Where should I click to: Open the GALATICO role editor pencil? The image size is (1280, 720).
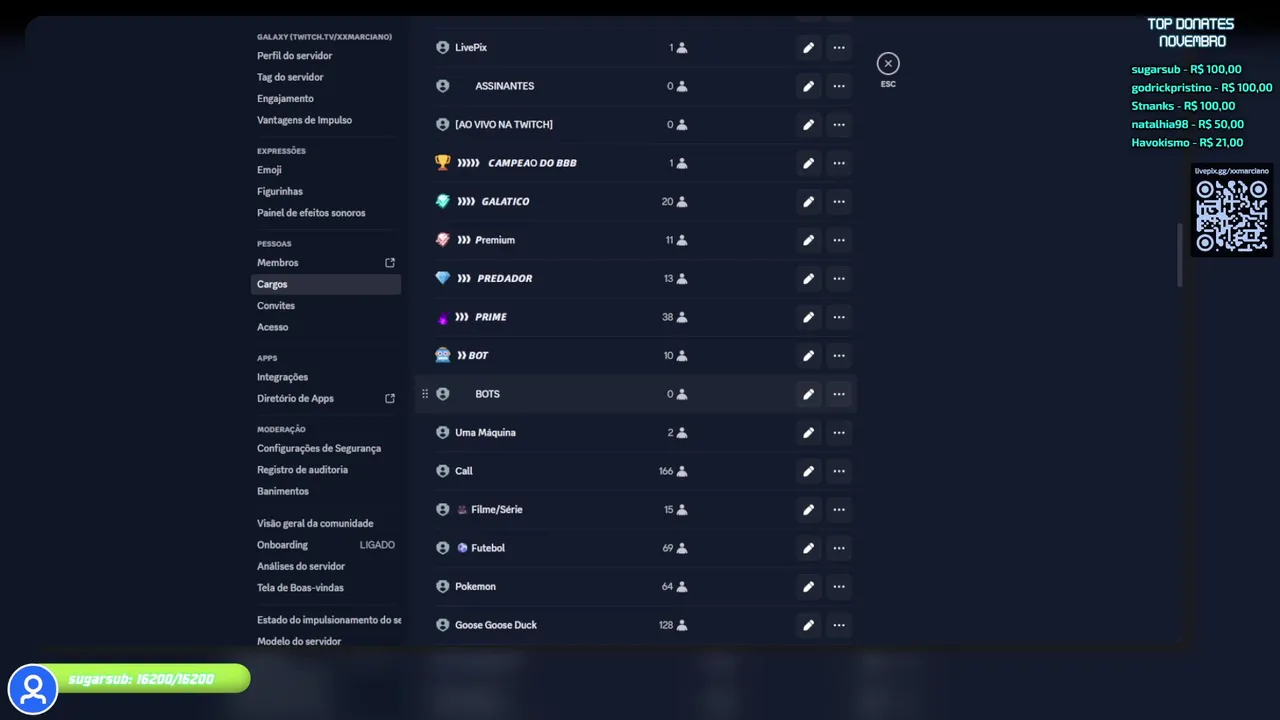[x=808, y=202]
